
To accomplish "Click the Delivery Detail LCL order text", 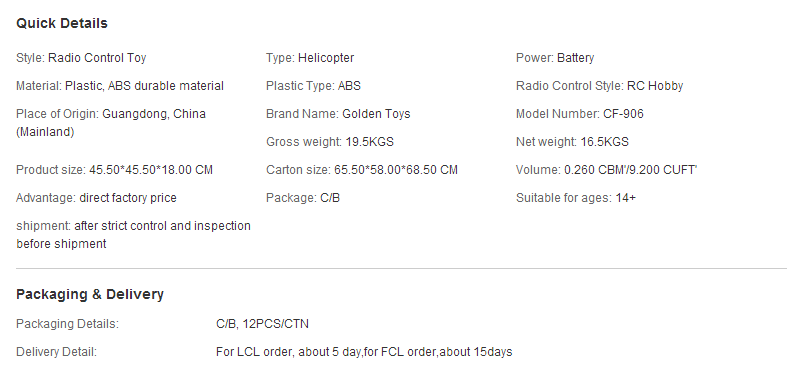I will click(364, 352).
